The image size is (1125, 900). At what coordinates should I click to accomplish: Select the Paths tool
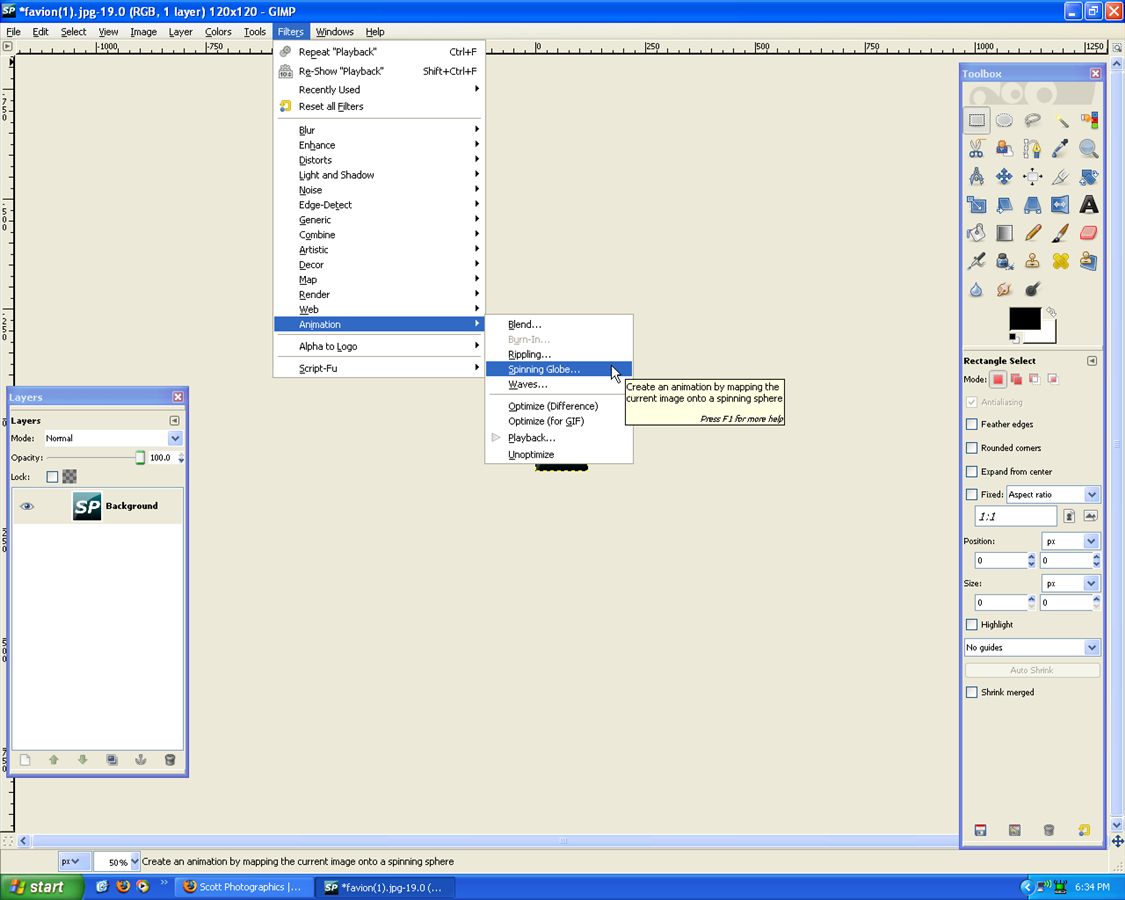click(1032, 149)
